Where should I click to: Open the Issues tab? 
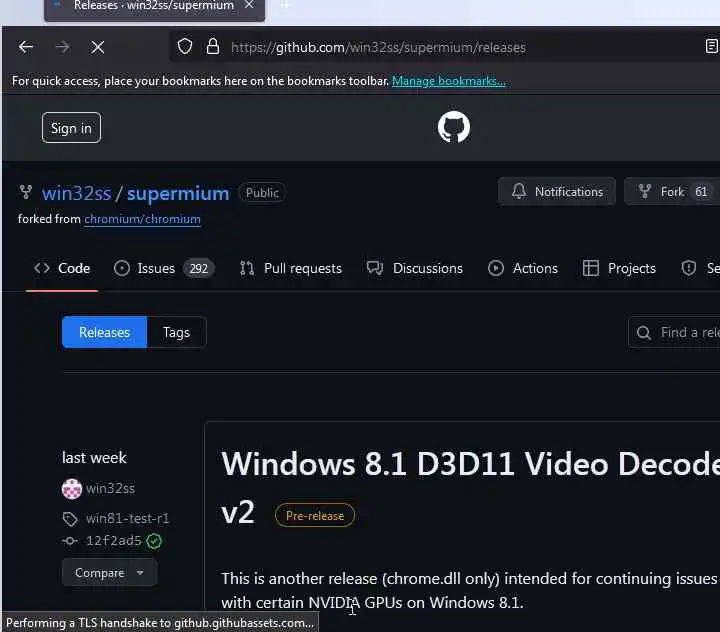164,268
